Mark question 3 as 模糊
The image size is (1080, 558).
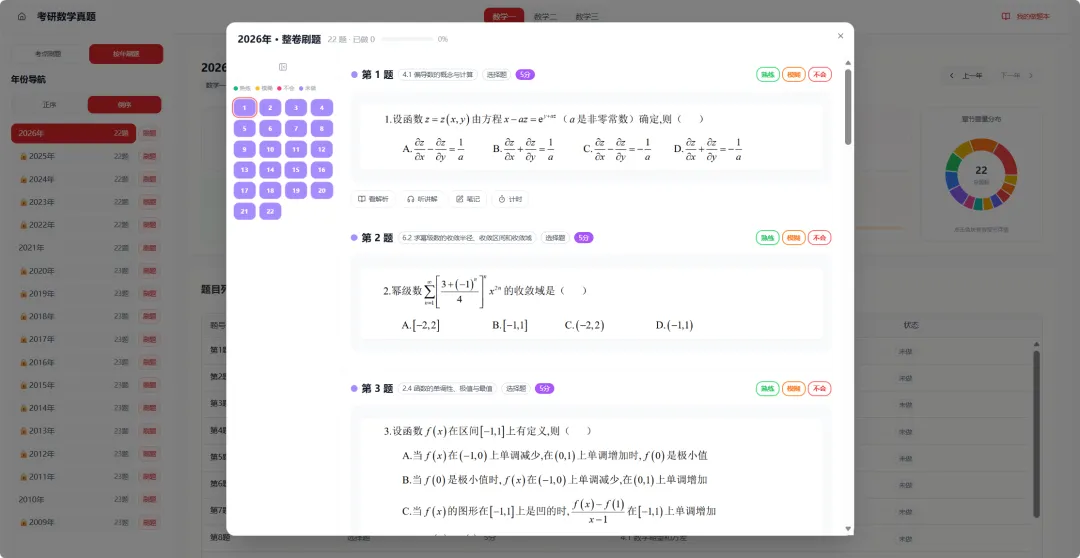click(x=793, y=389)
